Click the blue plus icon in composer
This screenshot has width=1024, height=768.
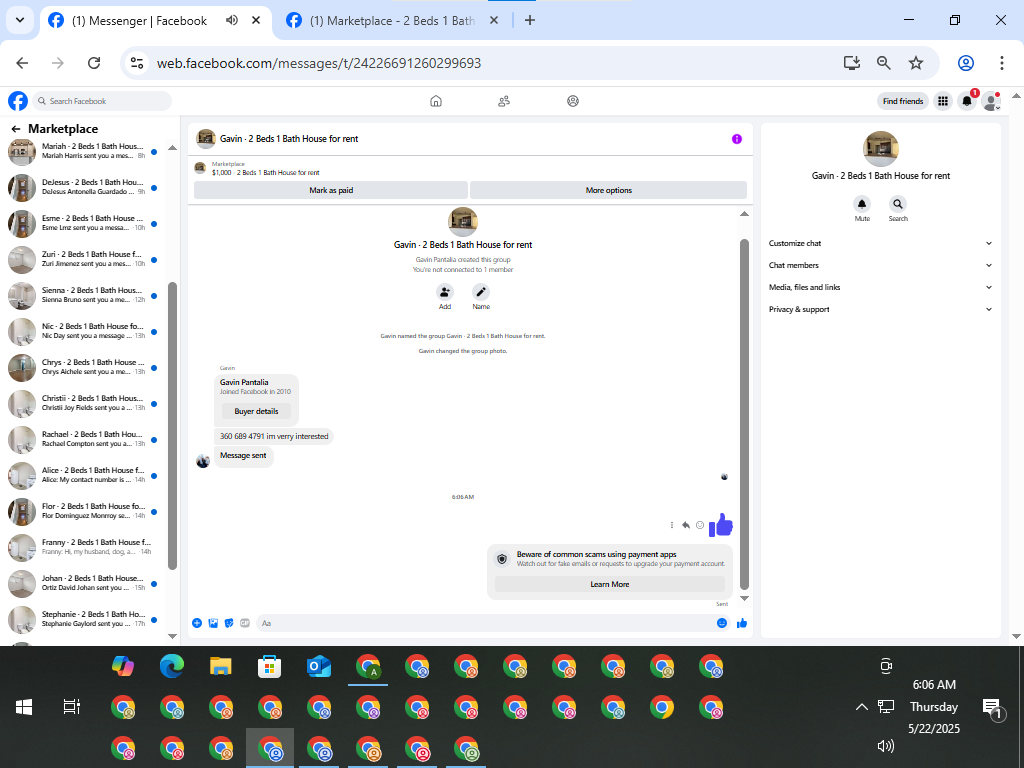coord(197,623)
